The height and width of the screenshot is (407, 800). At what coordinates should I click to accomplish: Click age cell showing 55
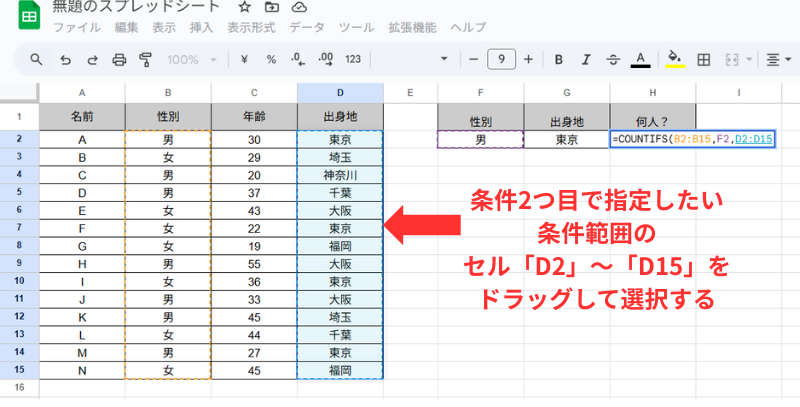pos(254,264)
